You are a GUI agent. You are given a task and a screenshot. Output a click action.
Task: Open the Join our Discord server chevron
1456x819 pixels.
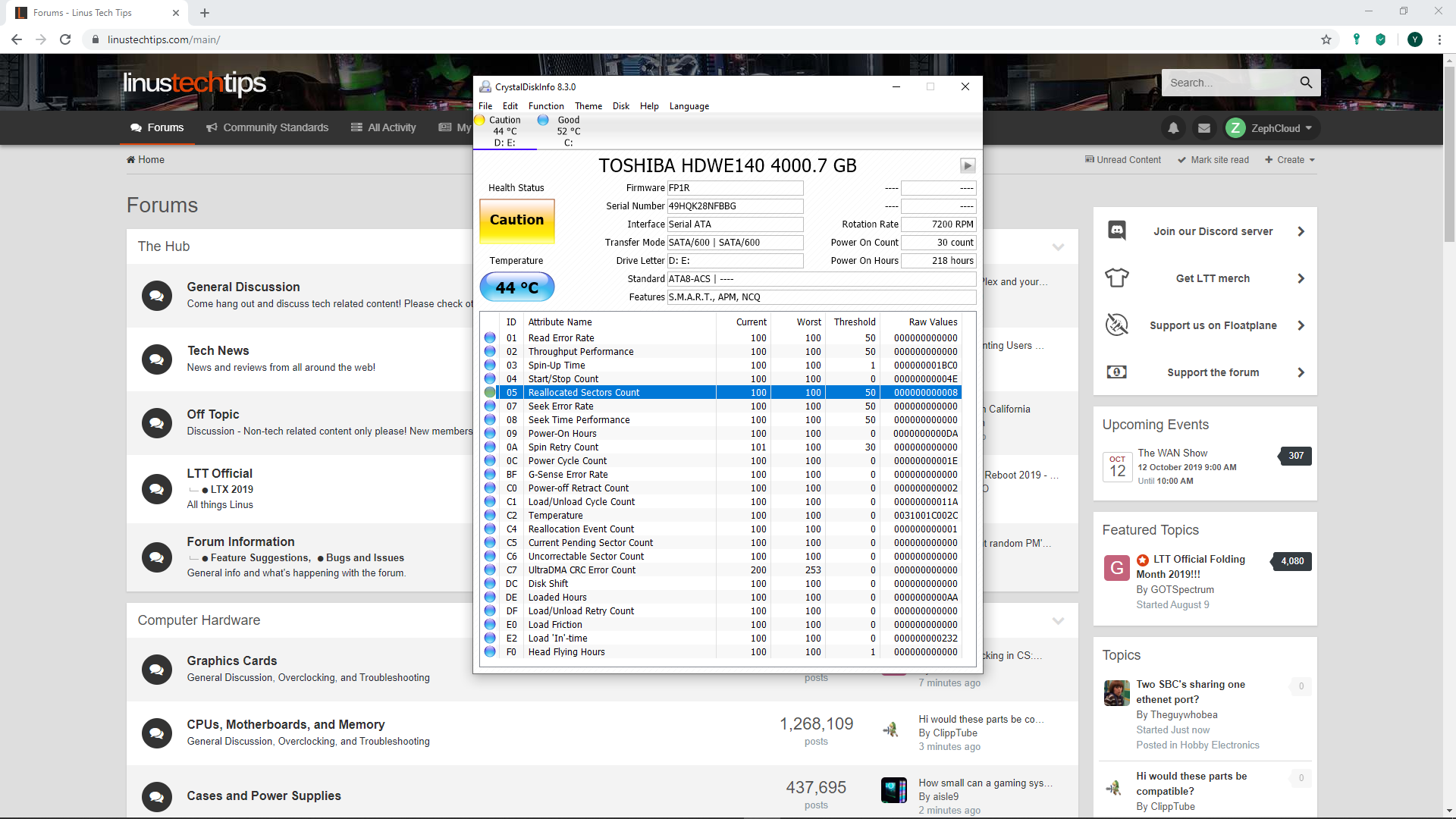pos(1301,231)
